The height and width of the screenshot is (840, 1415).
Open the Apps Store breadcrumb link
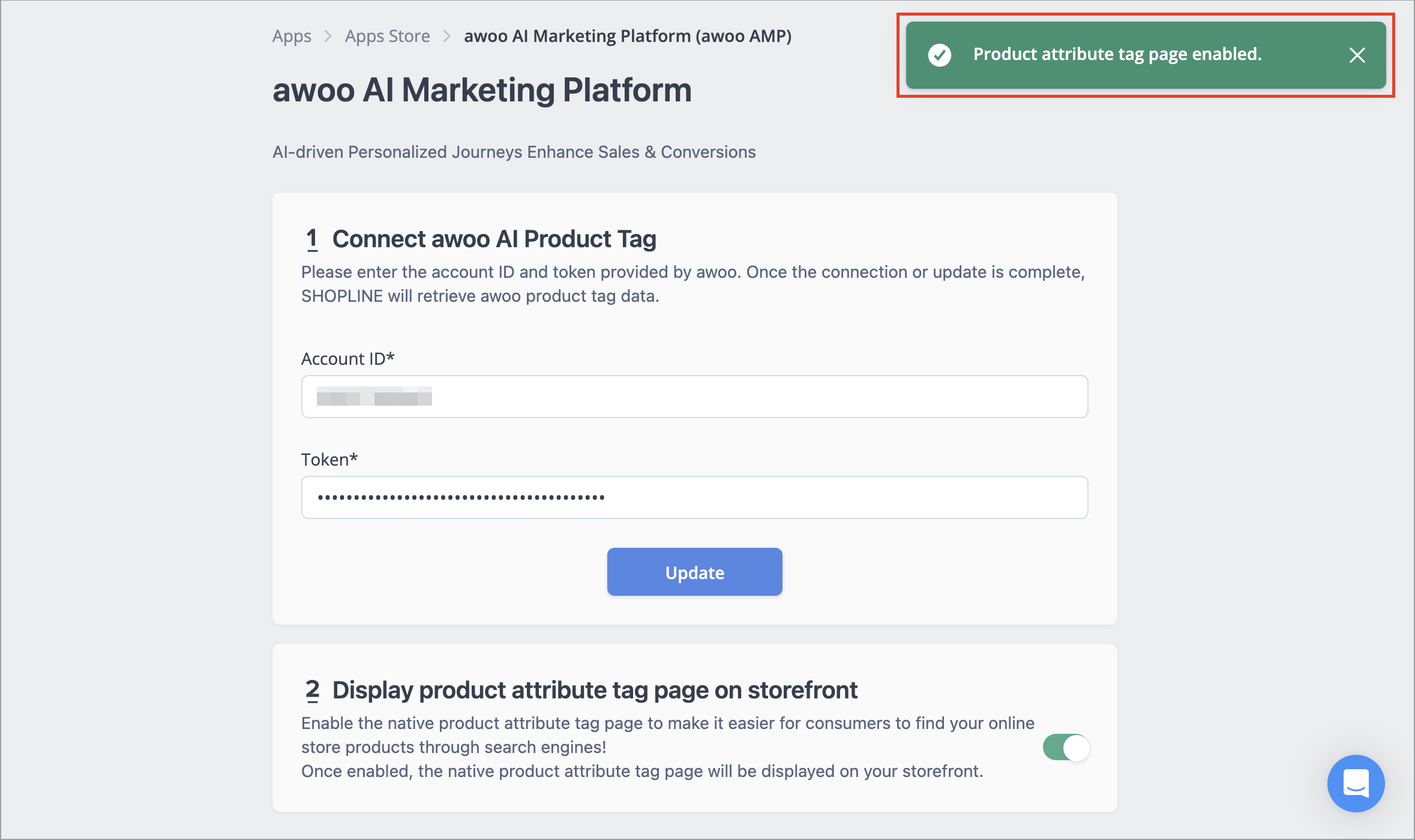[x=388, y=36]
